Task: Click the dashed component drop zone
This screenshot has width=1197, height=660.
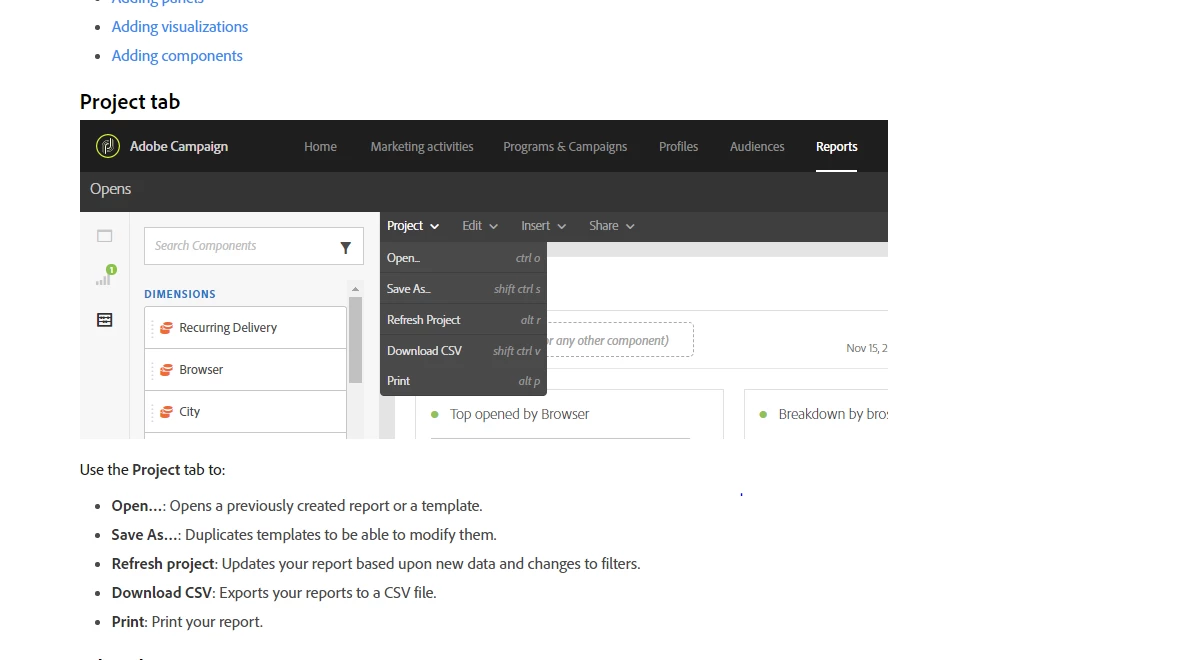Action: (620, 340)
